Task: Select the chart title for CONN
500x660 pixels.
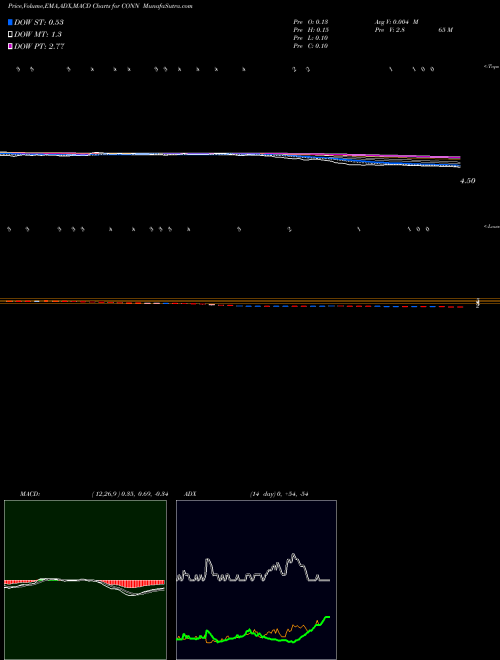Action: 100,6
